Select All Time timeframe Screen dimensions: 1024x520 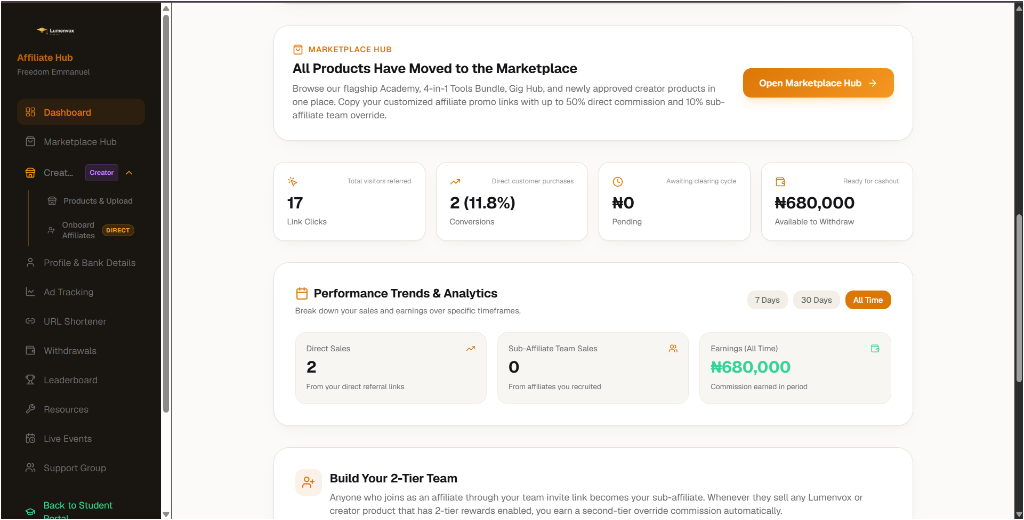tap(868, 300)
